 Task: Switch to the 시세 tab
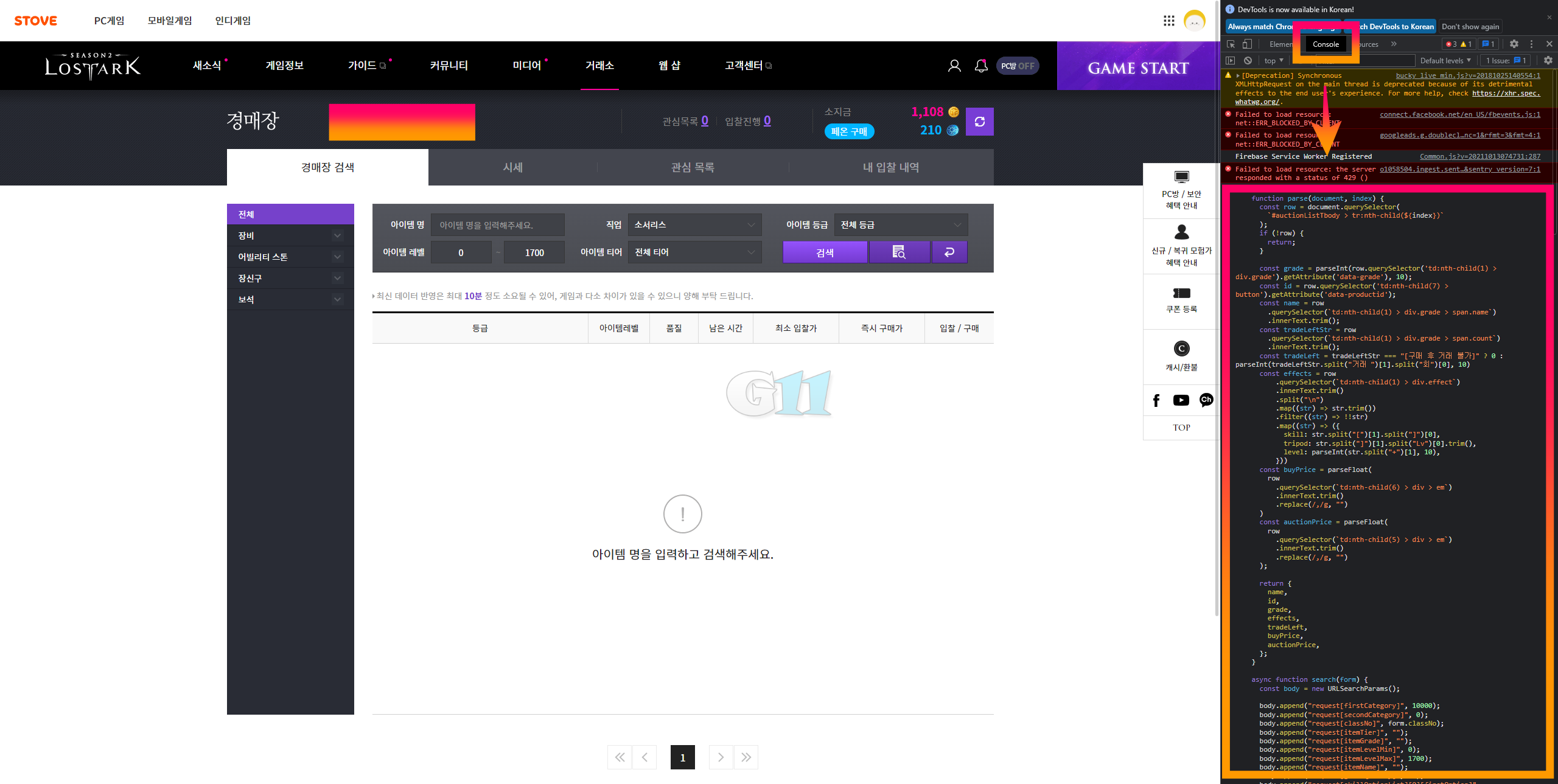coord(512,167)
